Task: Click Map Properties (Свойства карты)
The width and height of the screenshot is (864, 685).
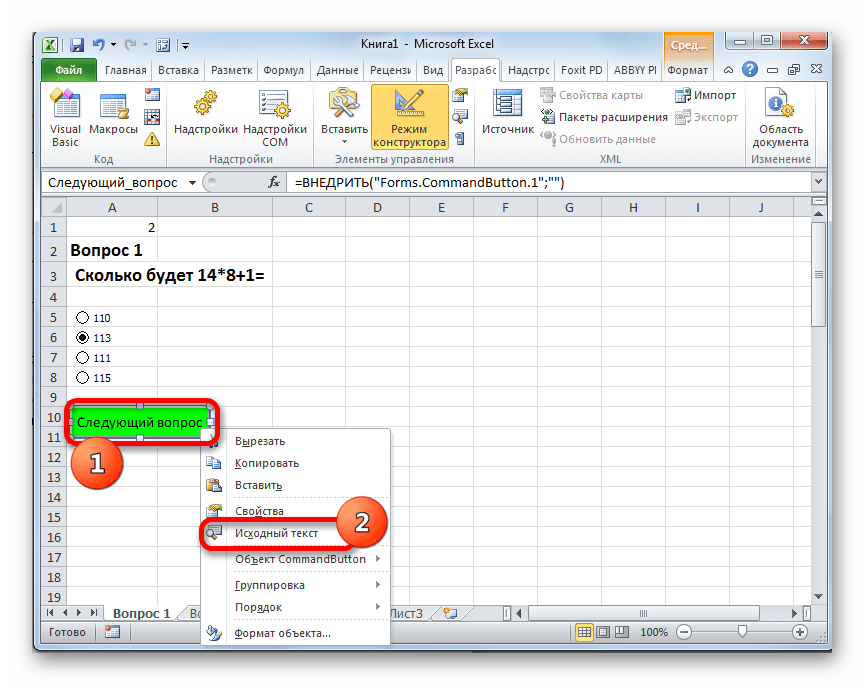Action: [x=591, y=95]
